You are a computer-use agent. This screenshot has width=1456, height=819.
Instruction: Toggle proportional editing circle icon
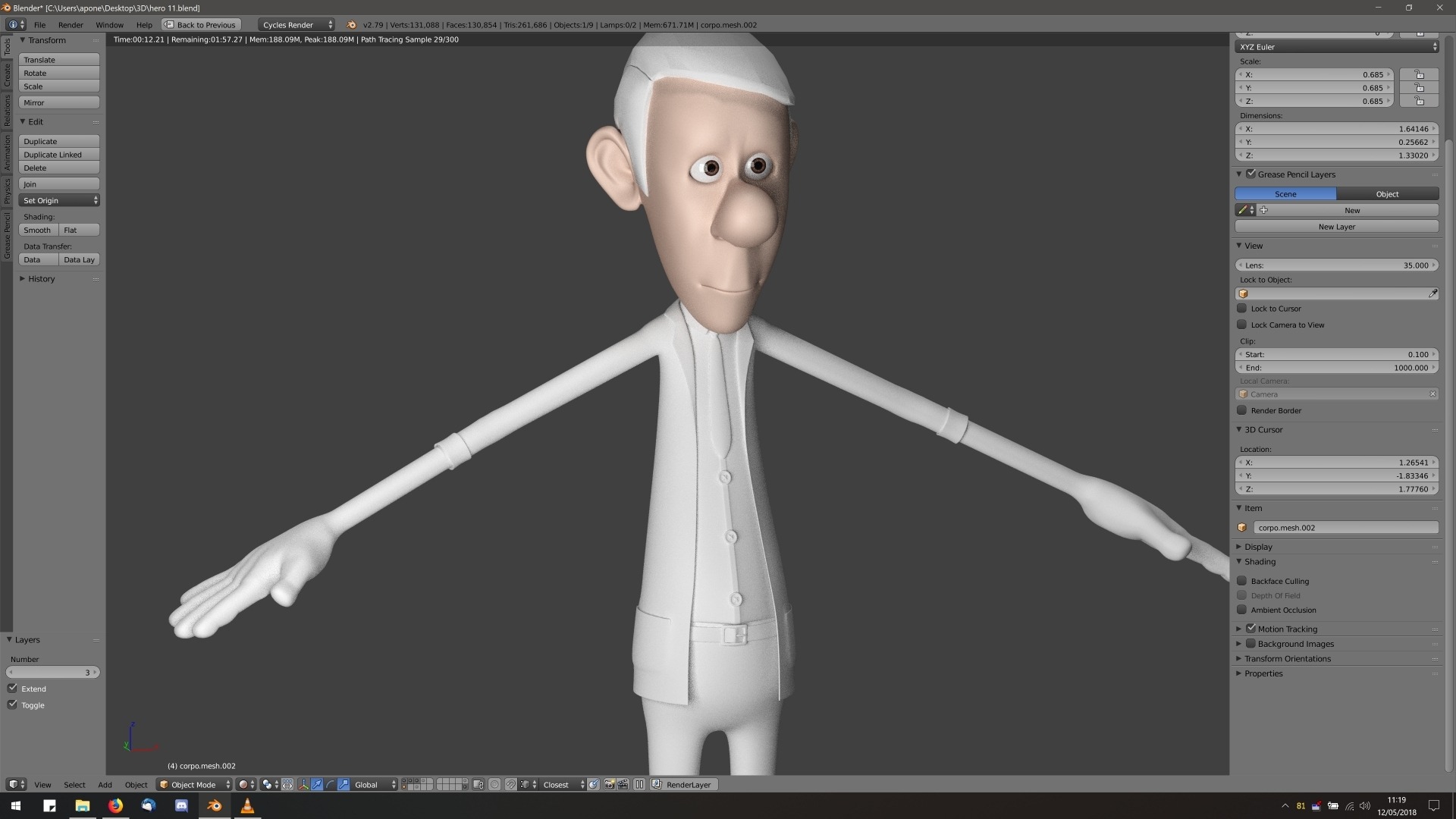pyautogui.click(x=494, y=785)
